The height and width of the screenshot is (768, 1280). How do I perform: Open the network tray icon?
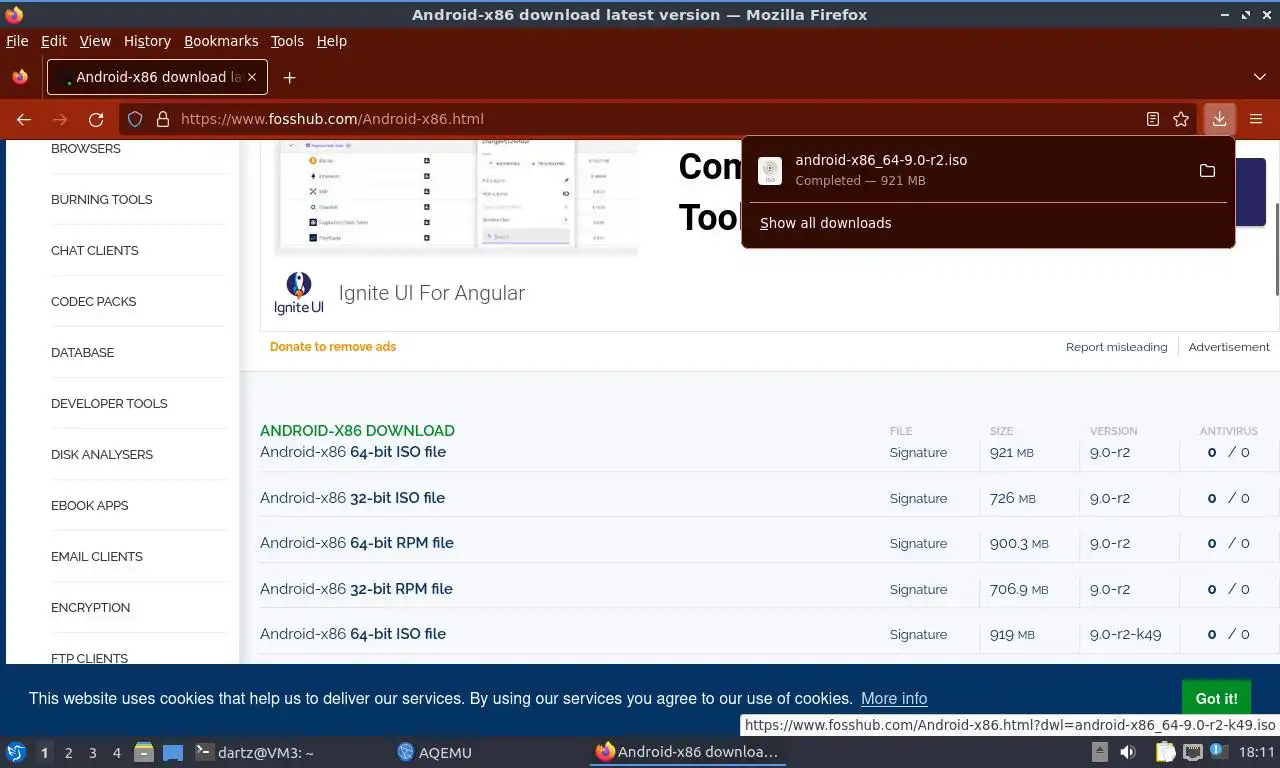coord(1192,752)
